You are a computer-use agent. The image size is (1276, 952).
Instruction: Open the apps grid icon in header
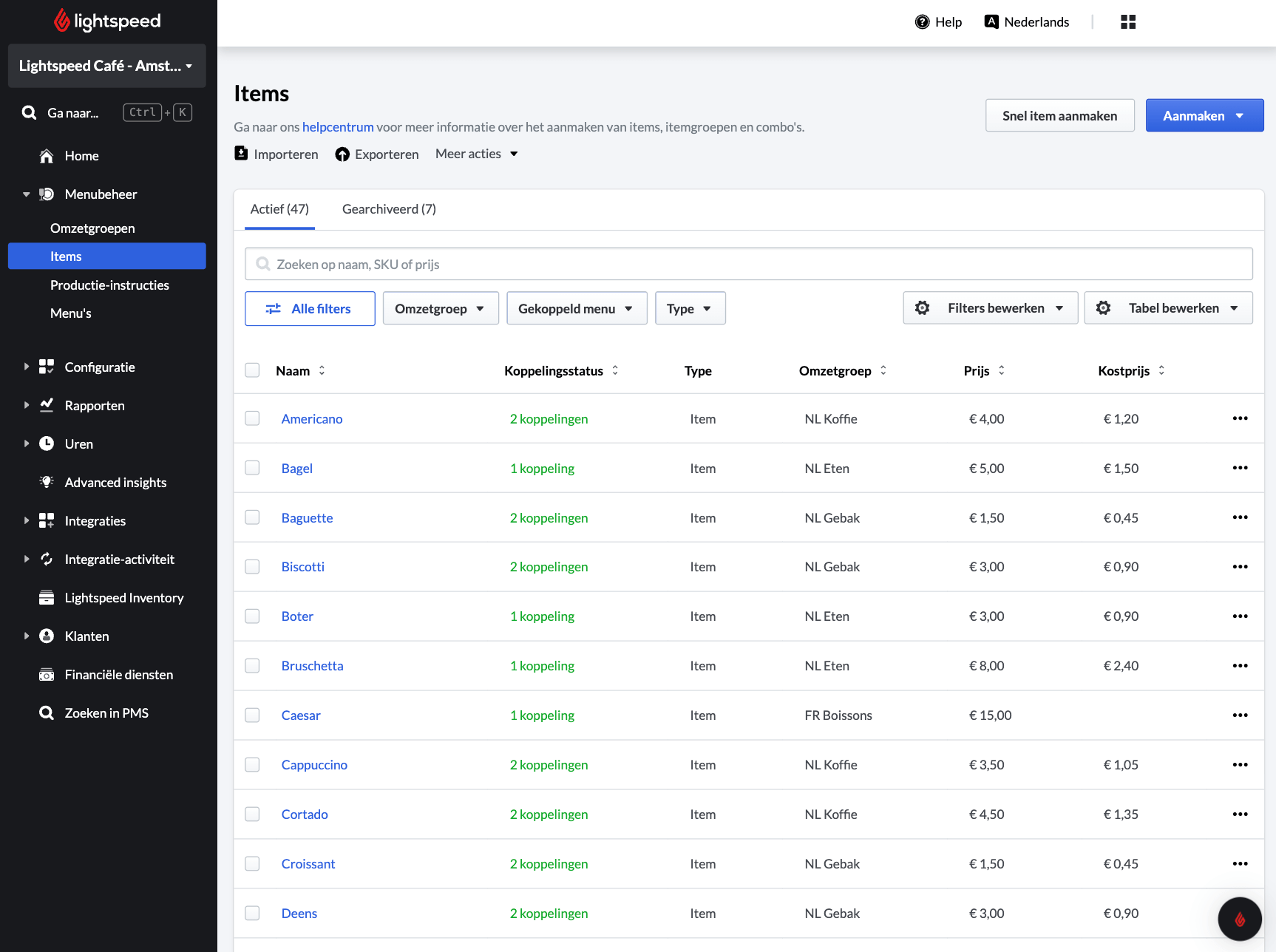coord(1127,22)
